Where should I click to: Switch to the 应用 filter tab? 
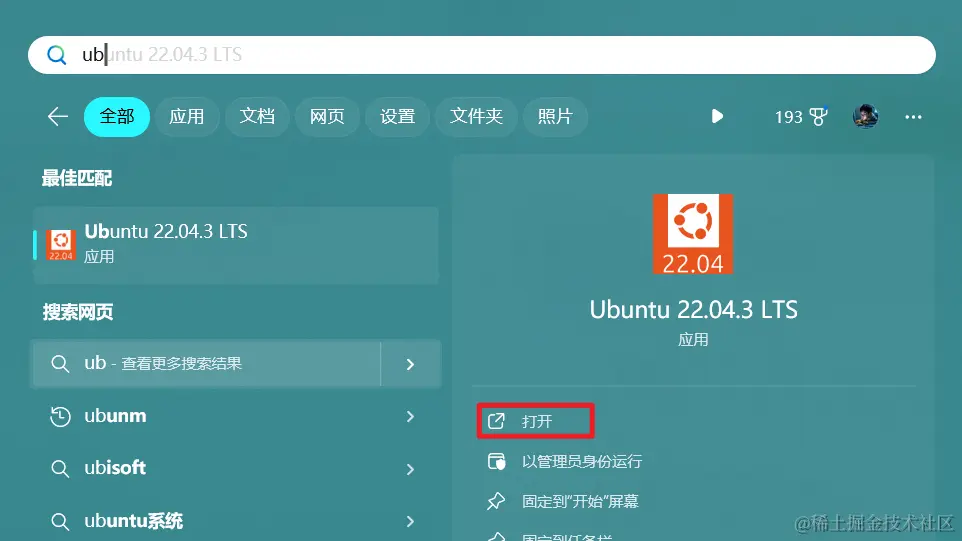tap(187, 117)
